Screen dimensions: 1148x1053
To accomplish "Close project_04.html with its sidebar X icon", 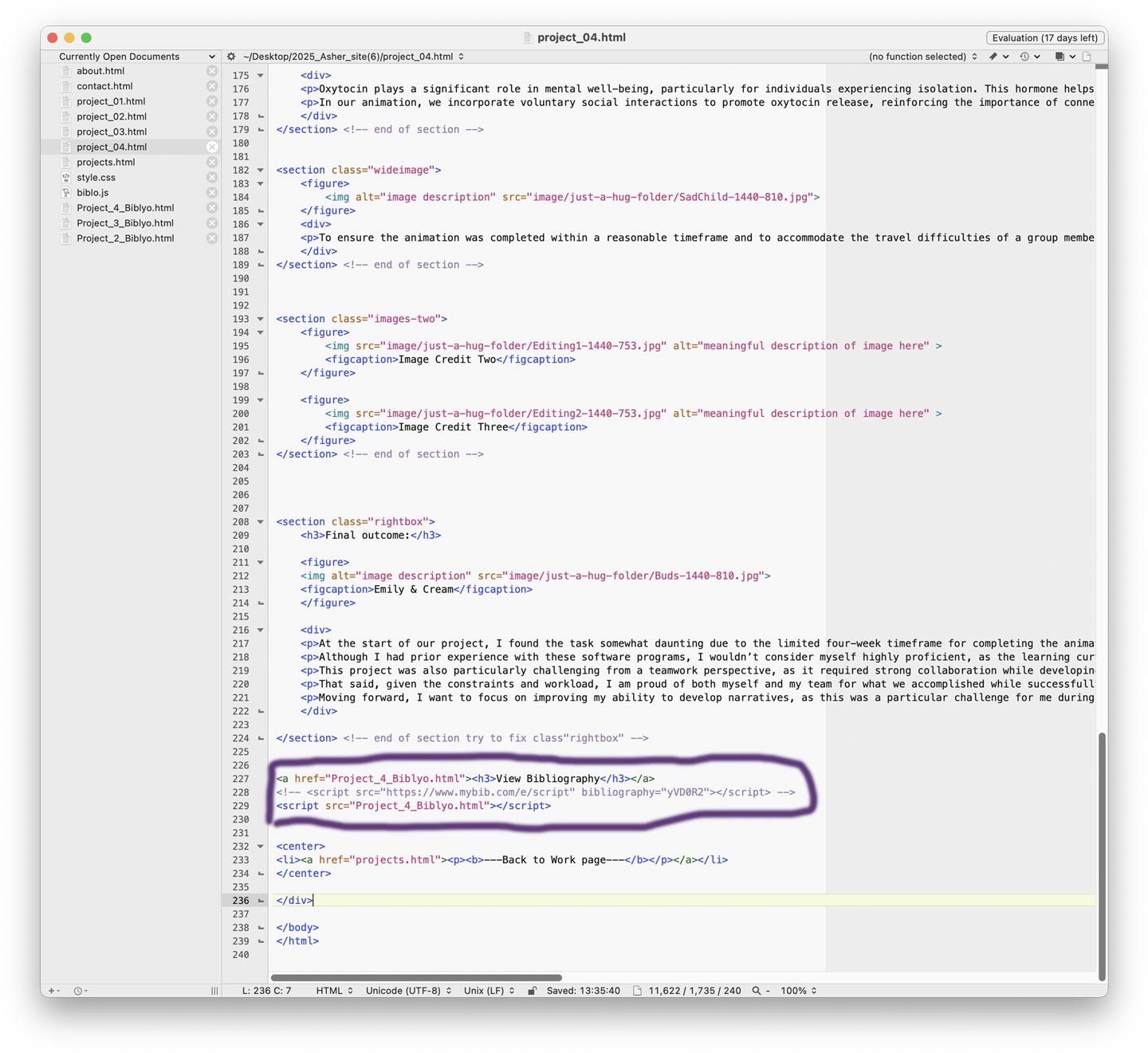I will coord(212,147).
